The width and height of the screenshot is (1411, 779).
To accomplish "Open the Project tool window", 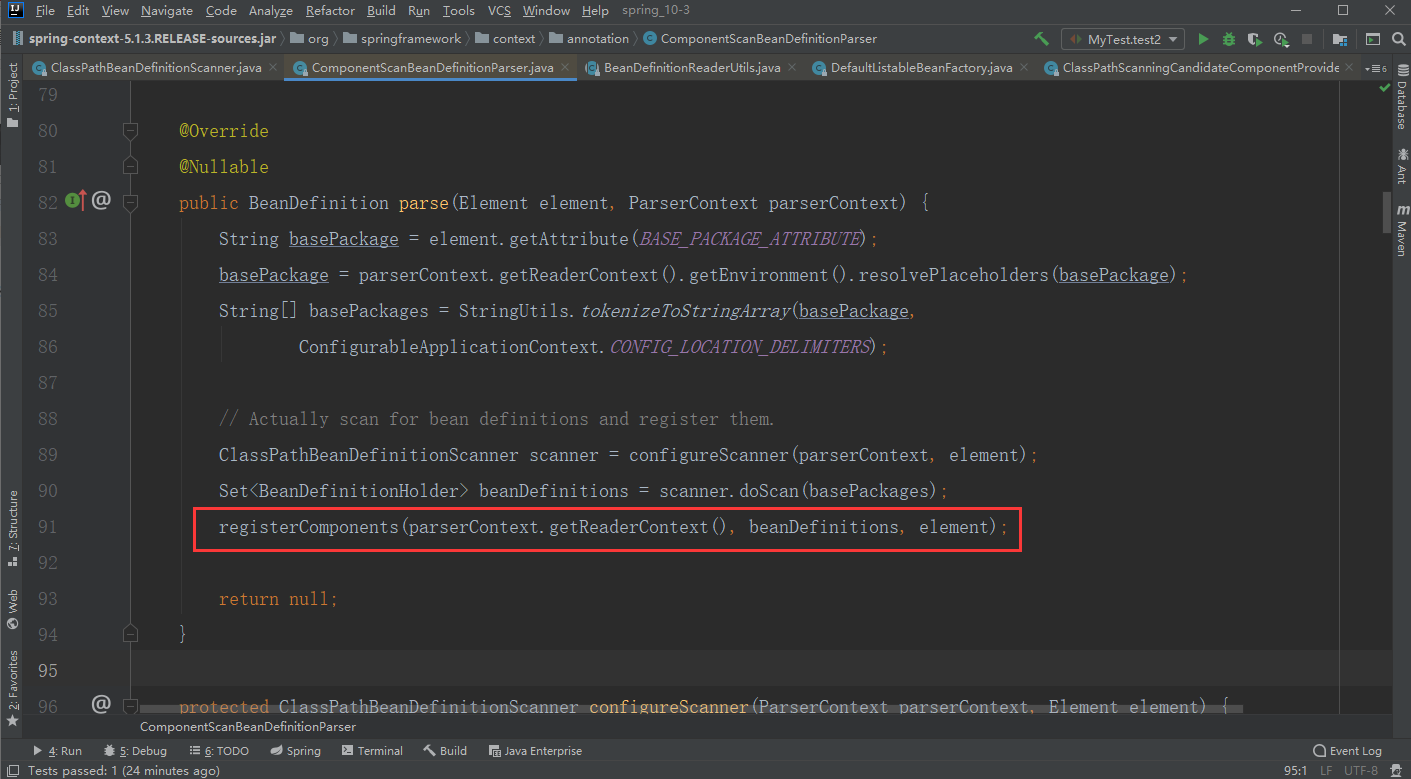I will pyautogui.click(x=12, y=95).
